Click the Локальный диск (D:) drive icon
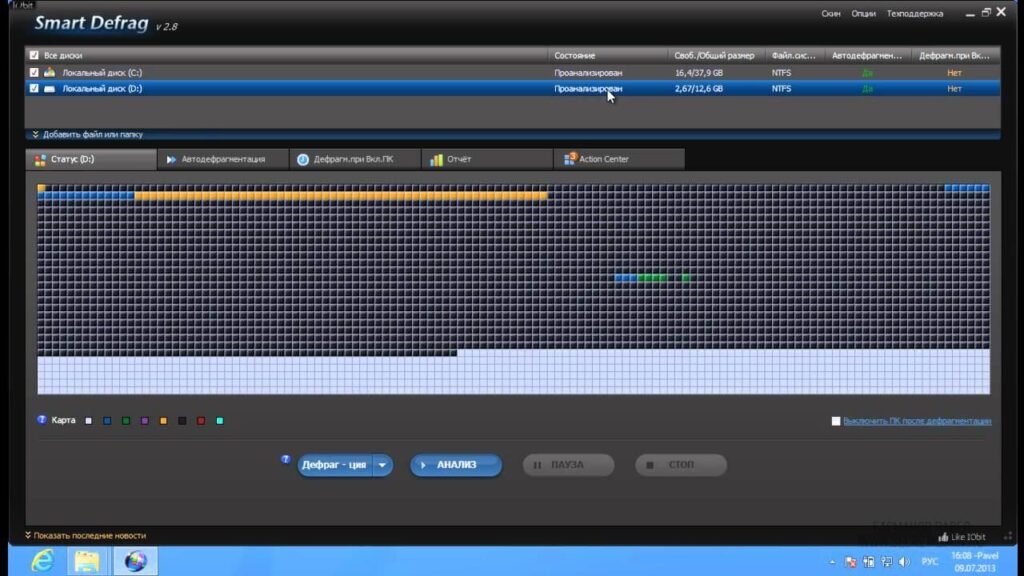This screenshot has height=576, width=1024. (x=50, y=88)
